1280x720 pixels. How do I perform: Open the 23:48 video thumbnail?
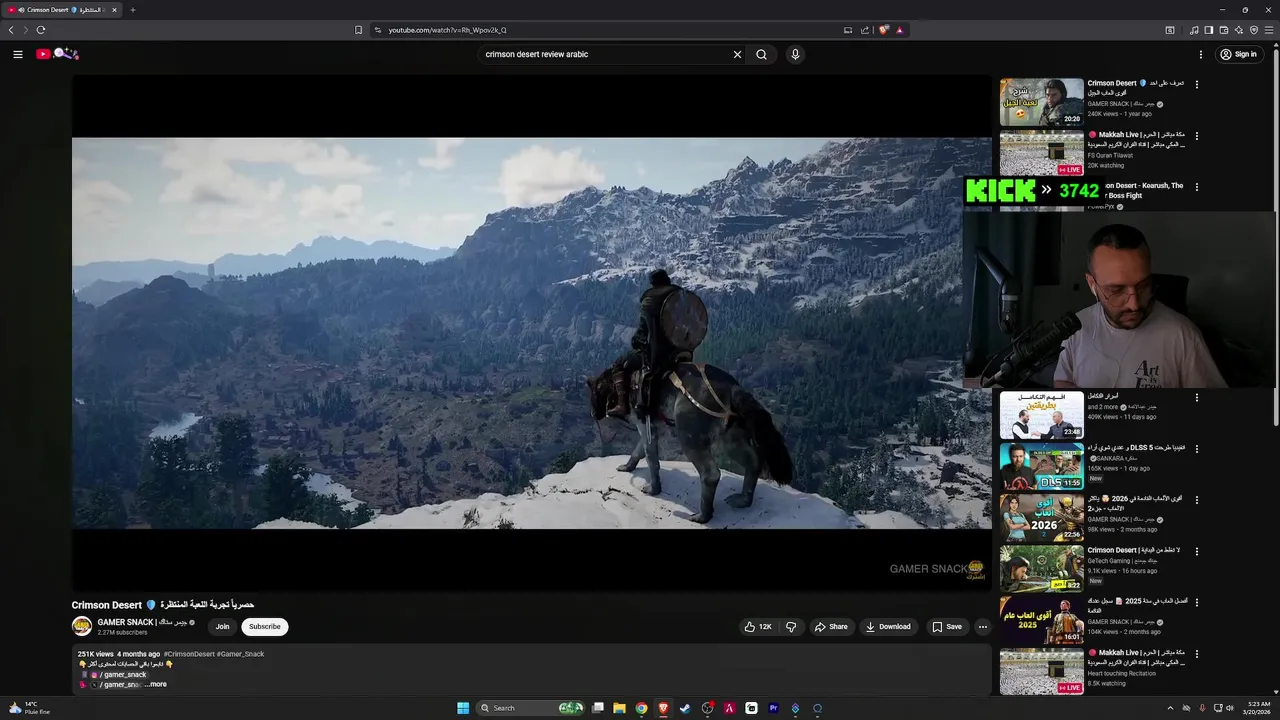1042,415
